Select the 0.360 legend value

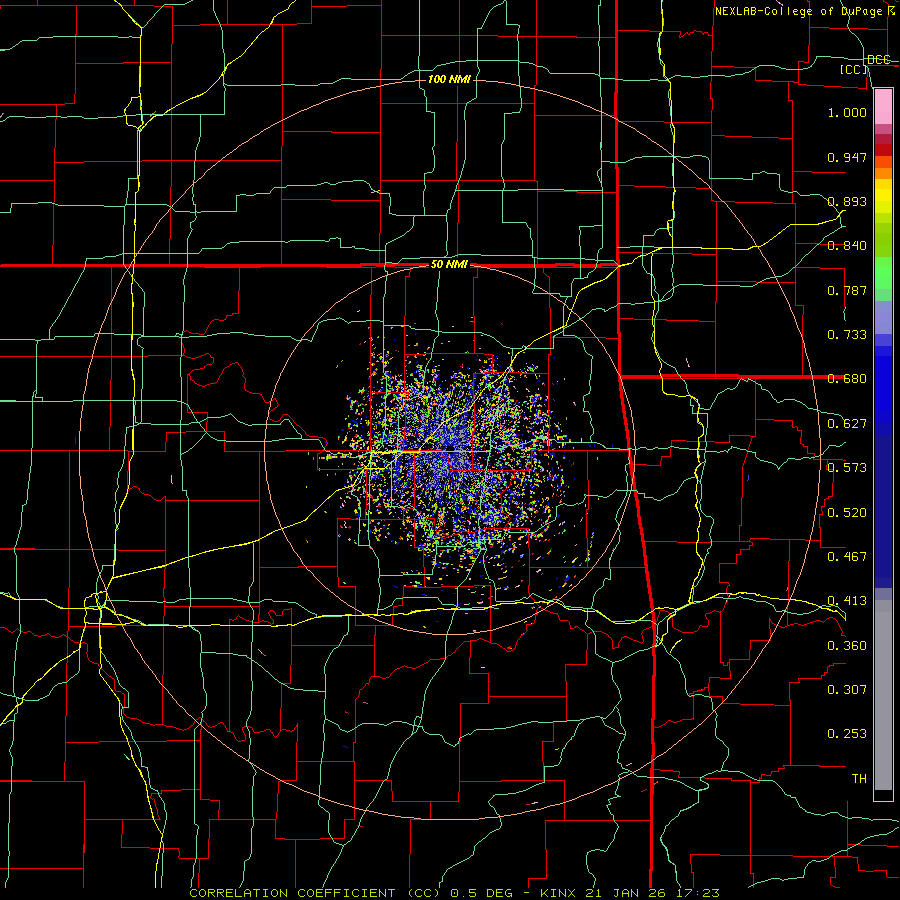pyautogui.click(x=847, y=646)
